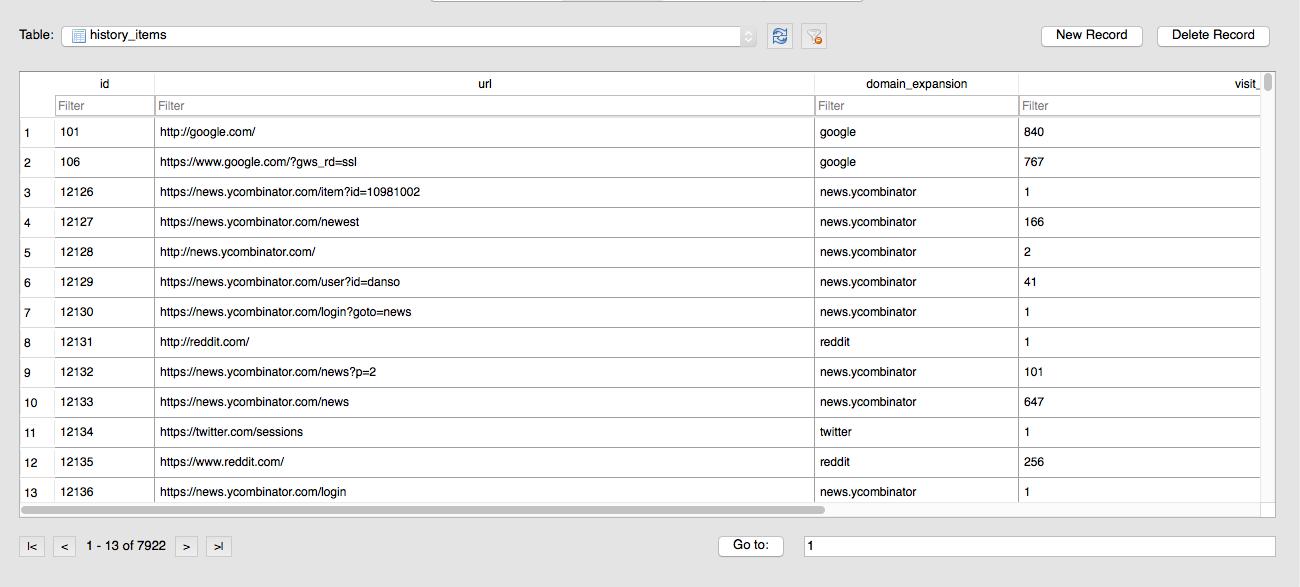Go to the next page of records

pyautogui.click(x=186, y=546)
